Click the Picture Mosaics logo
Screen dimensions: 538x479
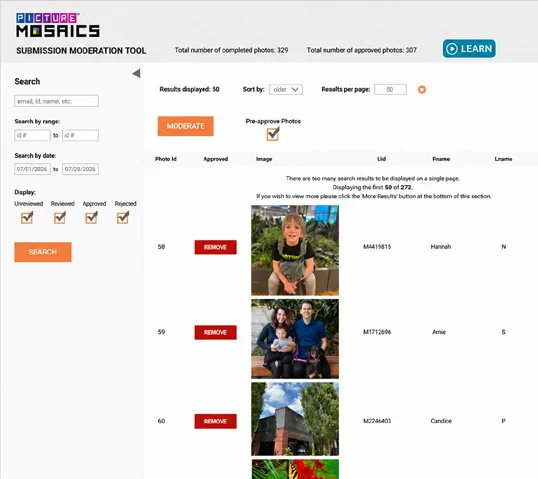click(x=58, y=25)
